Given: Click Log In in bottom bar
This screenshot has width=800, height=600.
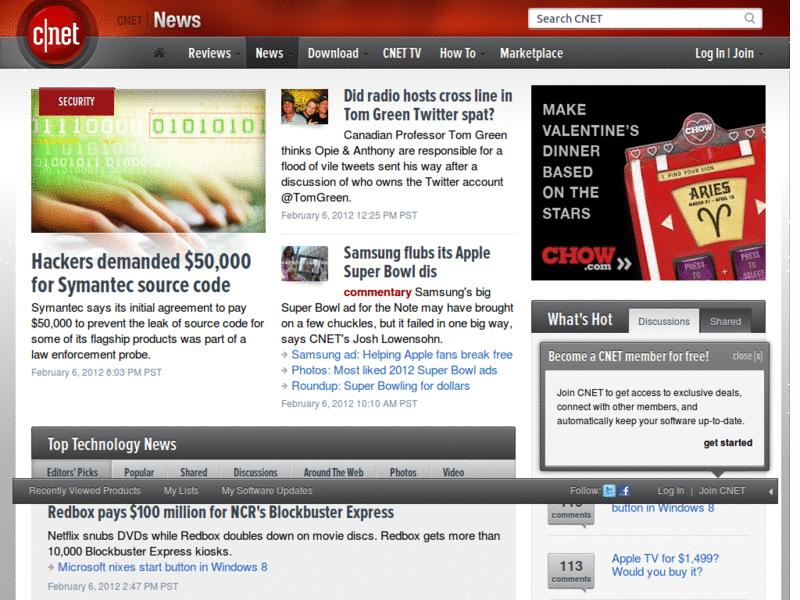Looking at the screenshot, I should (x=670, y=491).
